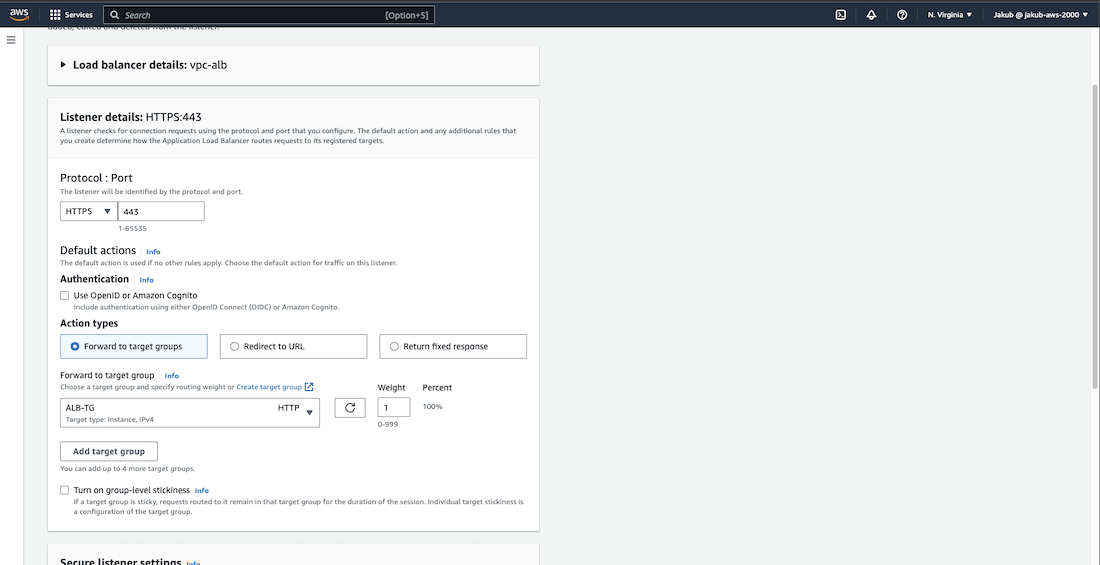This screenshot has width=1100, height=565.
Task: Open the left hamburger navigation menu
Action: pos(11,40)
